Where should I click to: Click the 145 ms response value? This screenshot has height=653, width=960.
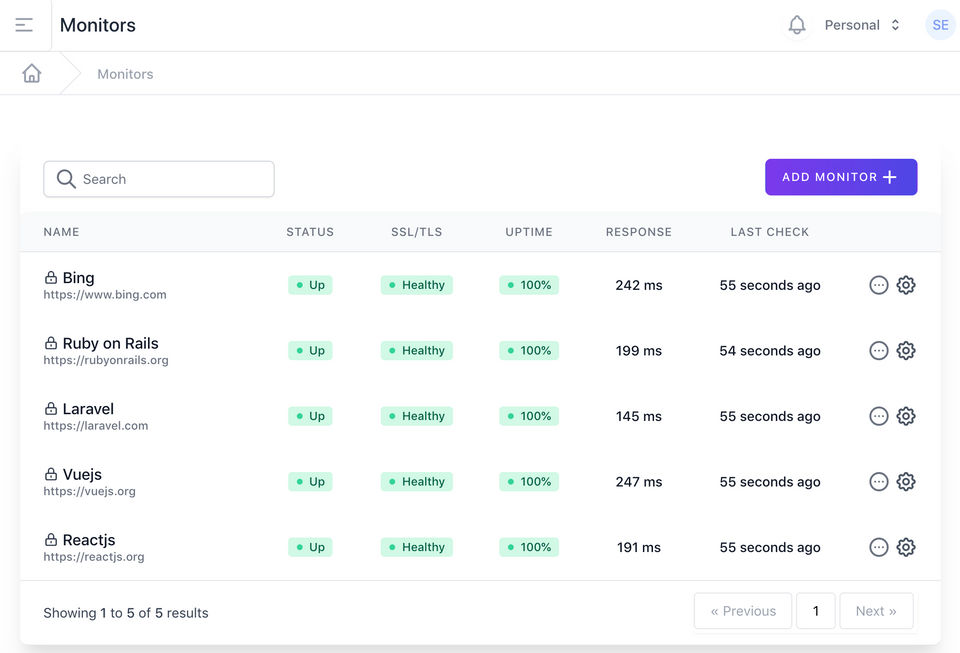[x=639, y=416]
